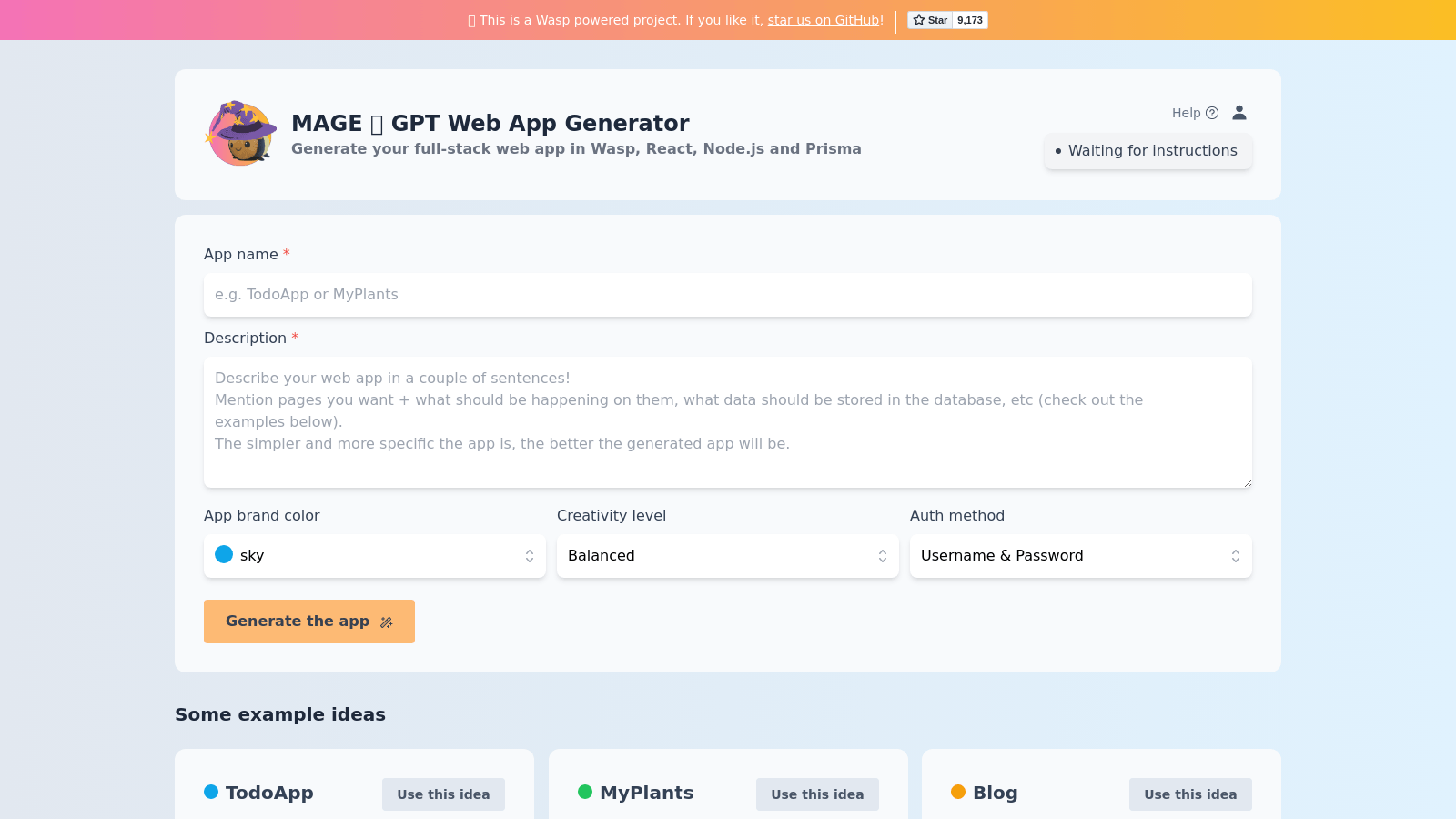Click the magic wand icon on Generate

[387, 622]
